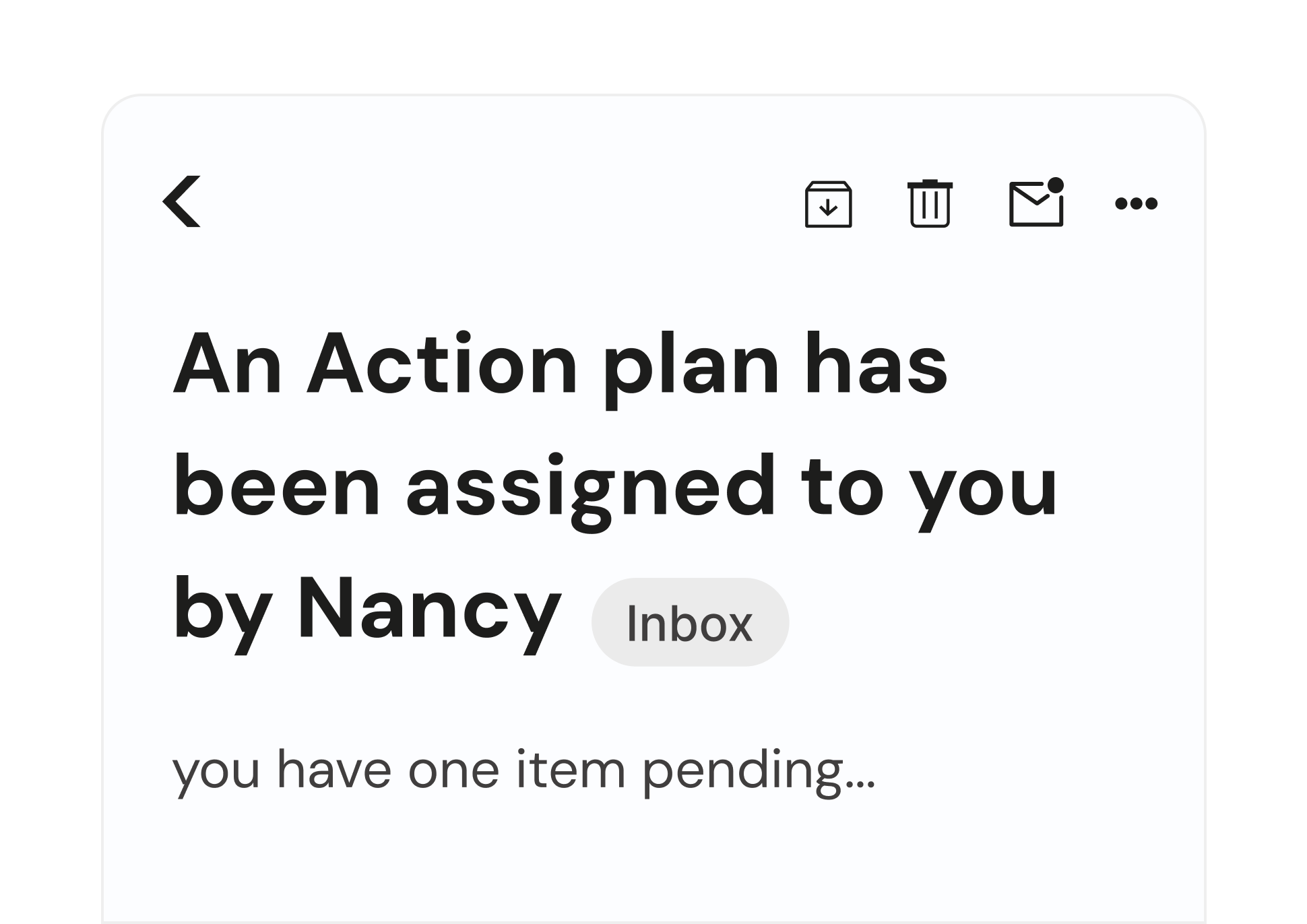Screen dimensions: 1307x924
Task: Click the Inbox label chip
Action: (690, 622)
